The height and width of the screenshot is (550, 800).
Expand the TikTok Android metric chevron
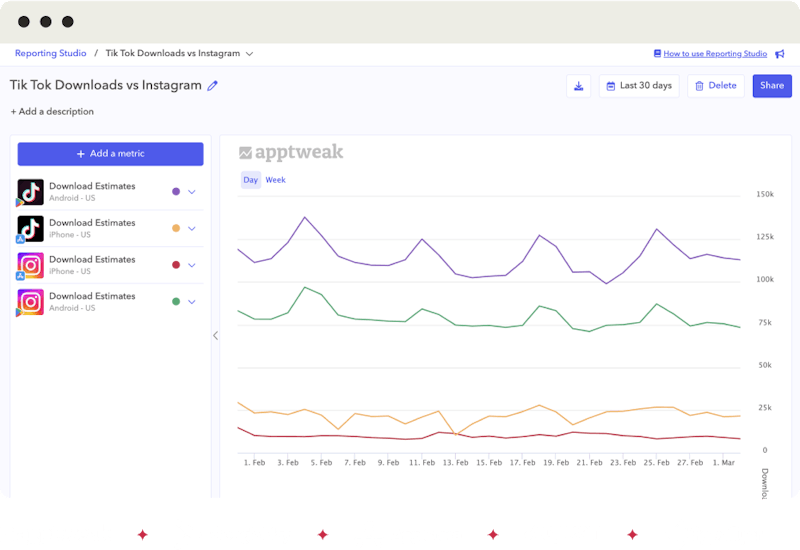(192, 191)
